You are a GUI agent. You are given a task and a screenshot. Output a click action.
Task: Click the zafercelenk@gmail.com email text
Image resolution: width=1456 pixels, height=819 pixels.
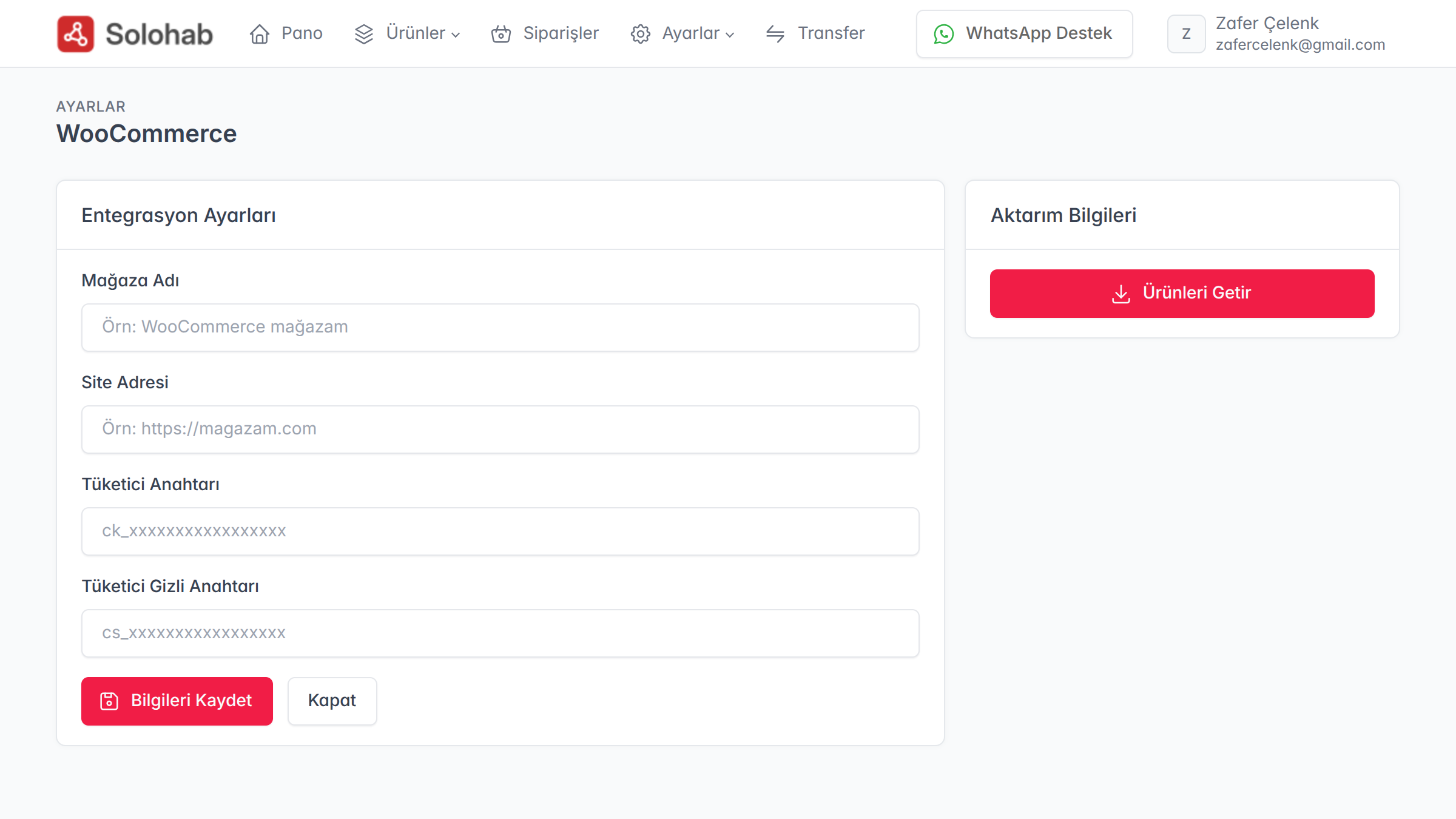coord(1300,45)
